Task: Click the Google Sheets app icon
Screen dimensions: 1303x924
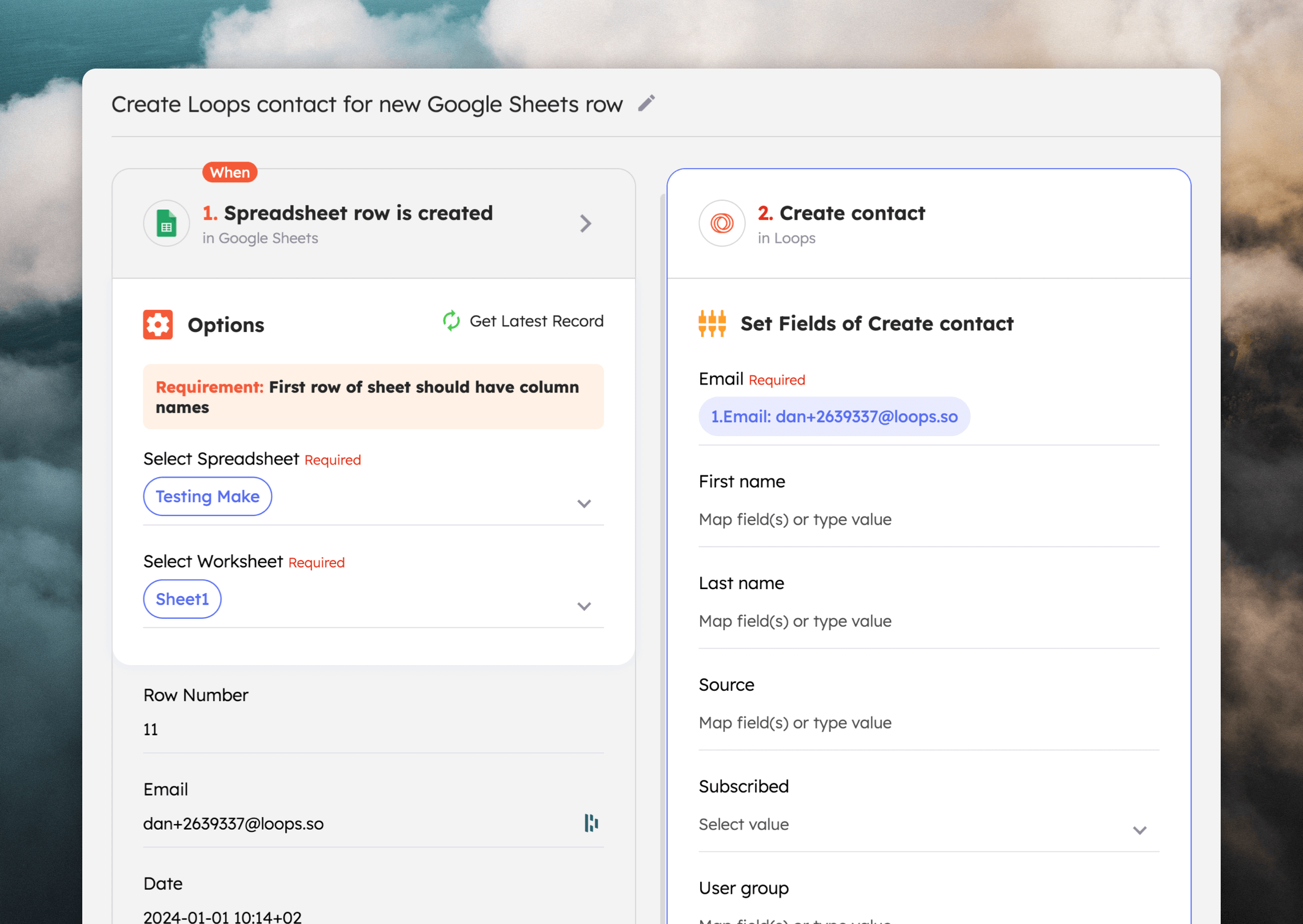Action: (166, 223)
